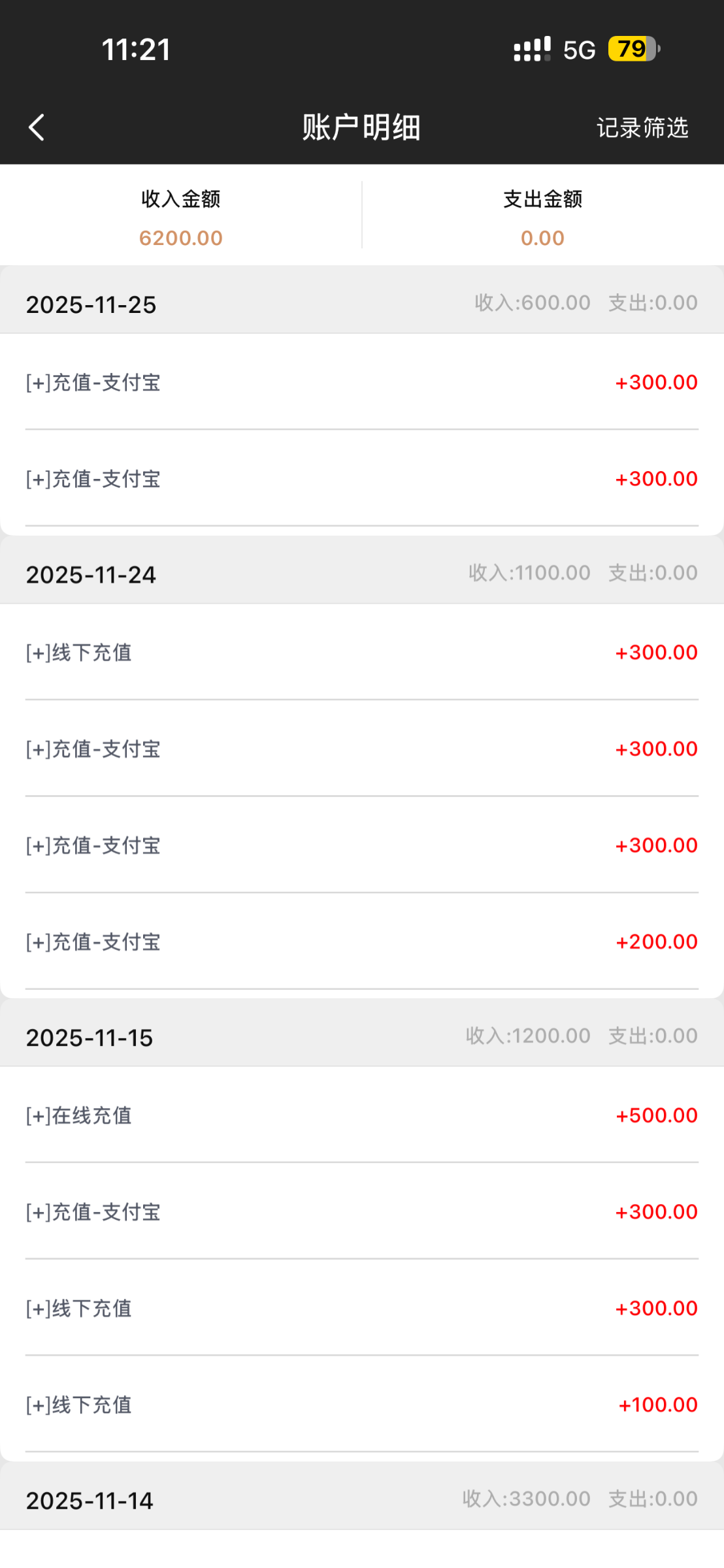724x1568 pixels.
Task: Open the +100.00 线下充值 transaction
Action: (x=361, y=1405)
